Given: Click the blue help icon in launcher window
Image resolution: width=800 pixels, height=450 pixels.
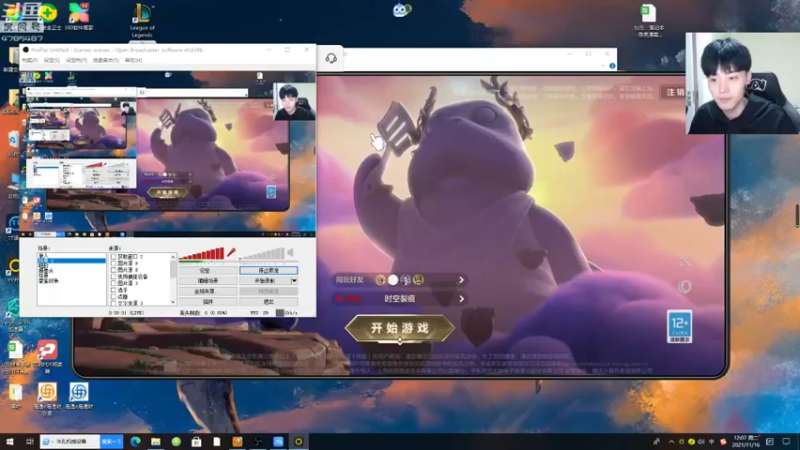Looking at the screenshot, I should point(612,66).
